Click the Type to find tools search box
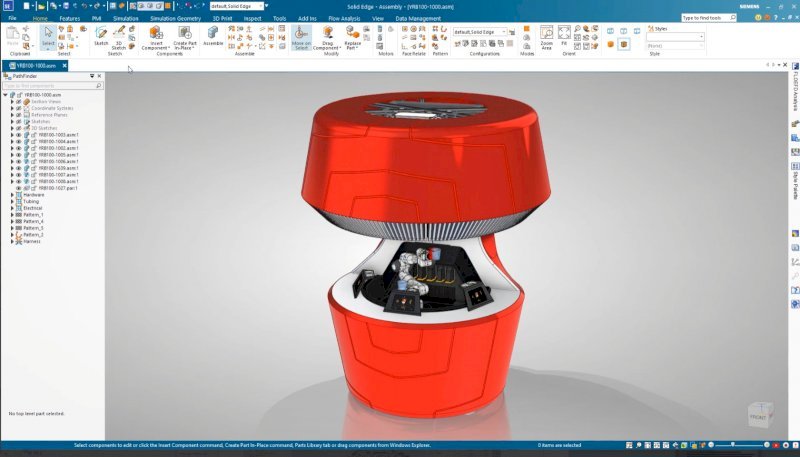The height and width of the screenshot is (457, 800). tap(709, 17)
